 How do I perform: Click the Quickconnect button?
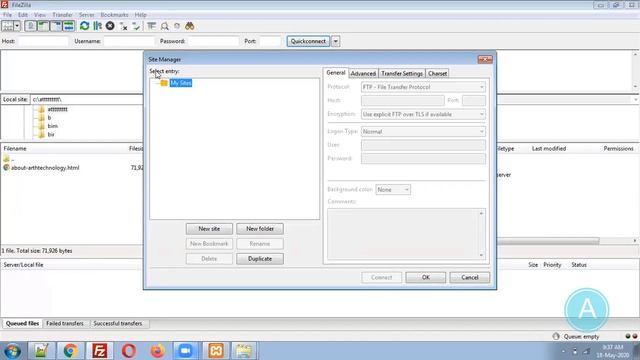click(308, 41)
